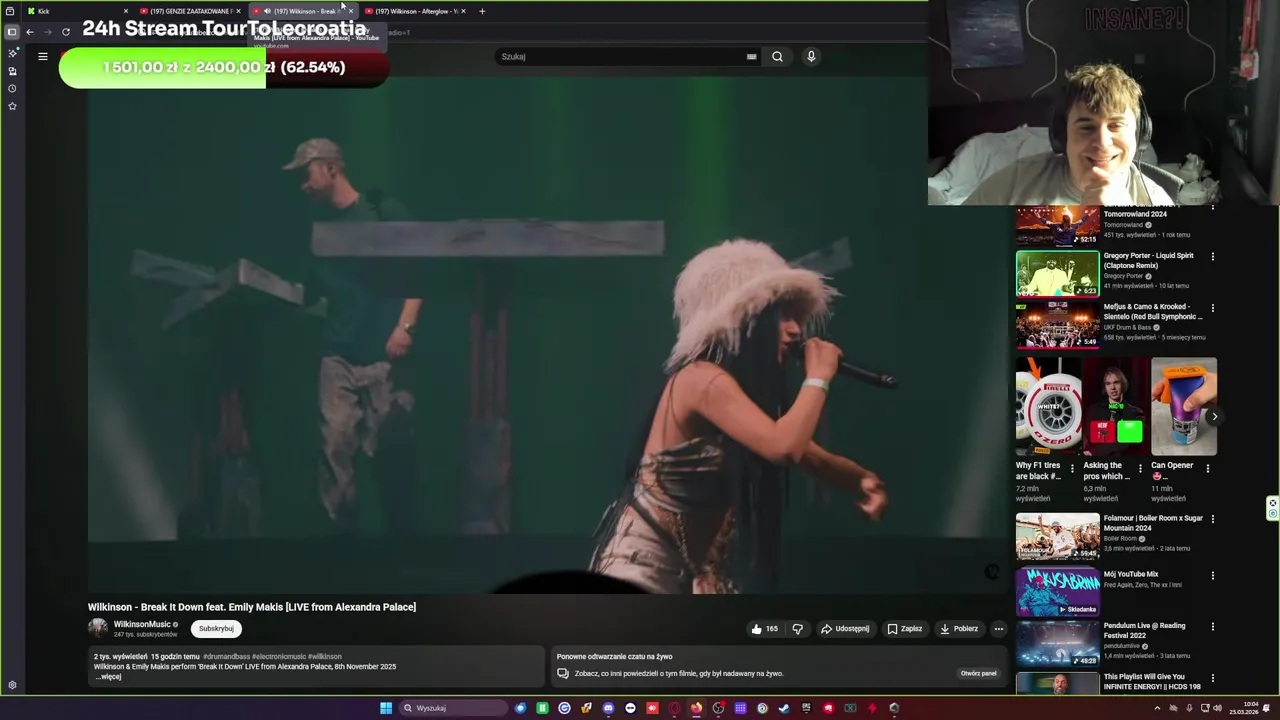This screenshot has width=1280, height=720.
Task: Open Discord from the taskbar
Action: click(x=608, y=708)
